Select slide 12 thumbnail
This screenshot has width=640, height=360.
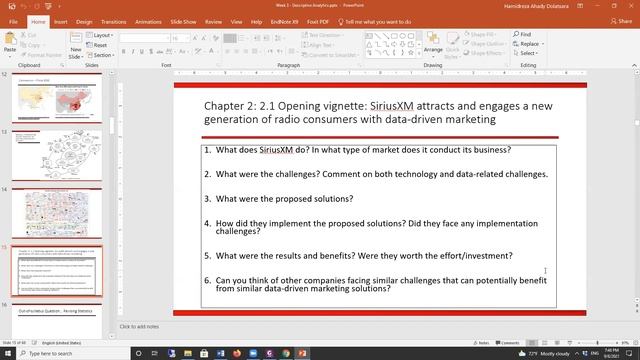[57, 98]
